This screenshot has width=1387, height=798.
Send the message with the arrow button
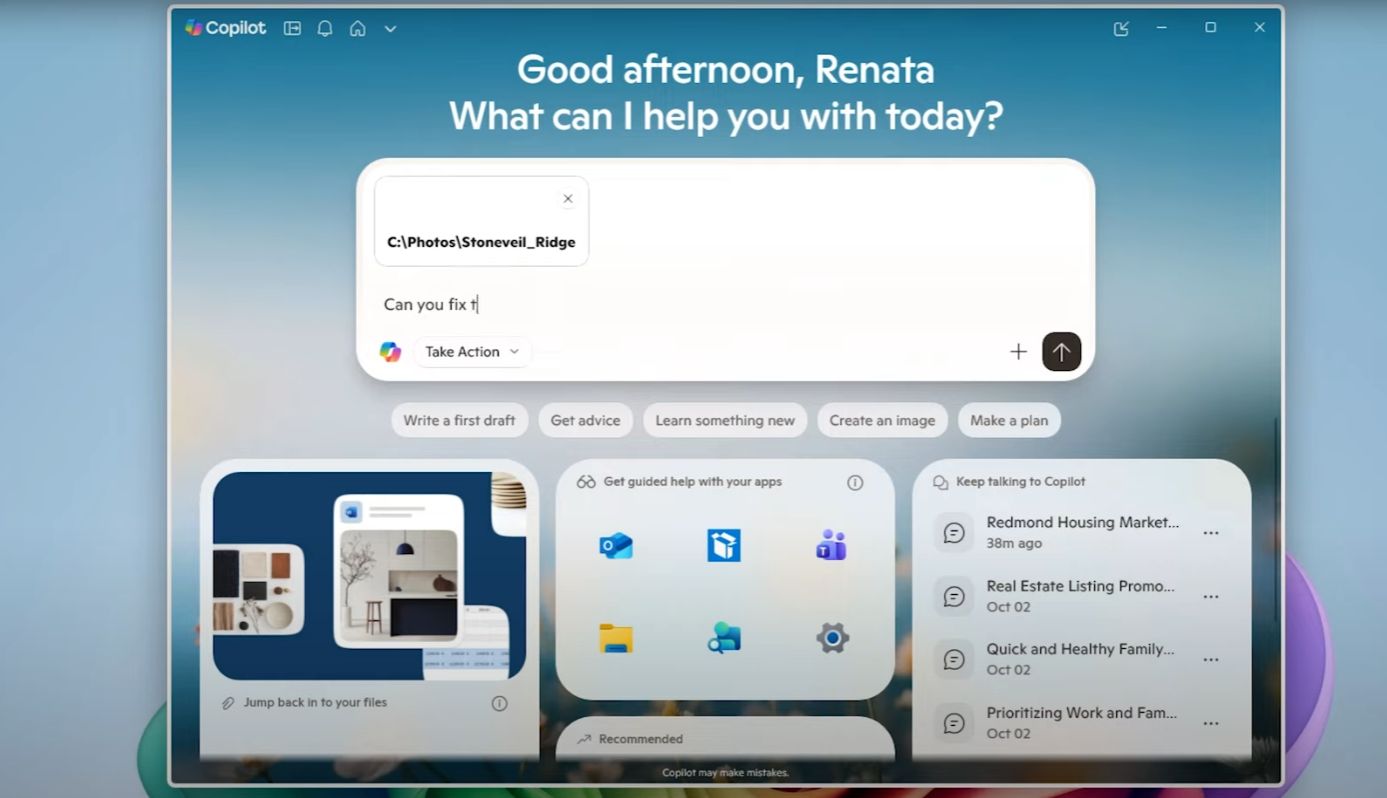click(x=1062, y=352)
